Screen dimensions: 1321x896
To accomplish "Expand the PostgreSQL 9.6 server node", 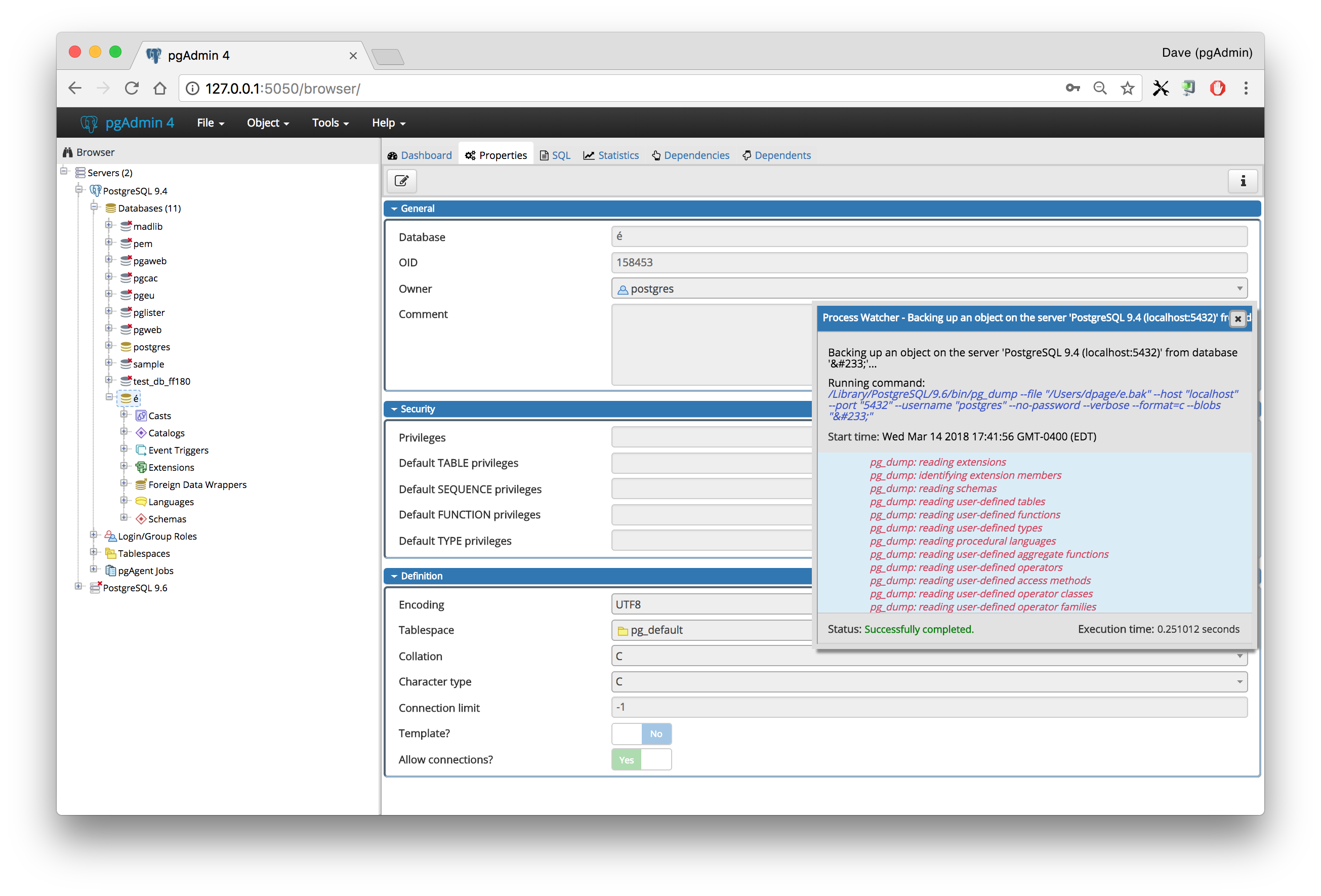I will tap(78, 587).
